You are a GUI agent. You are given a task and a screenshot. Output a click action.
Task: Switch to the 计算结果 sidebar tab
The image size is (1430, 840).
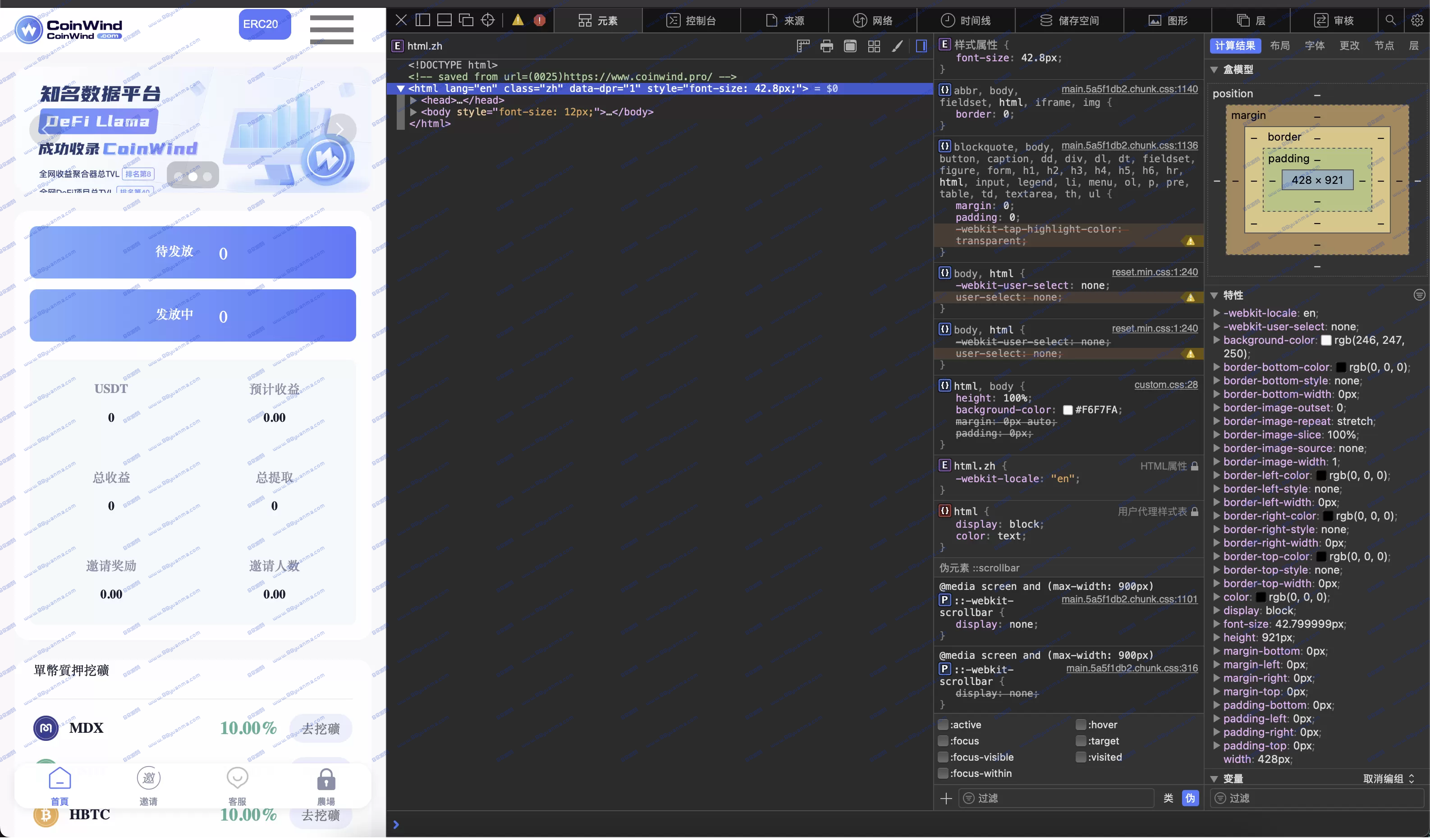[1235, 46]
